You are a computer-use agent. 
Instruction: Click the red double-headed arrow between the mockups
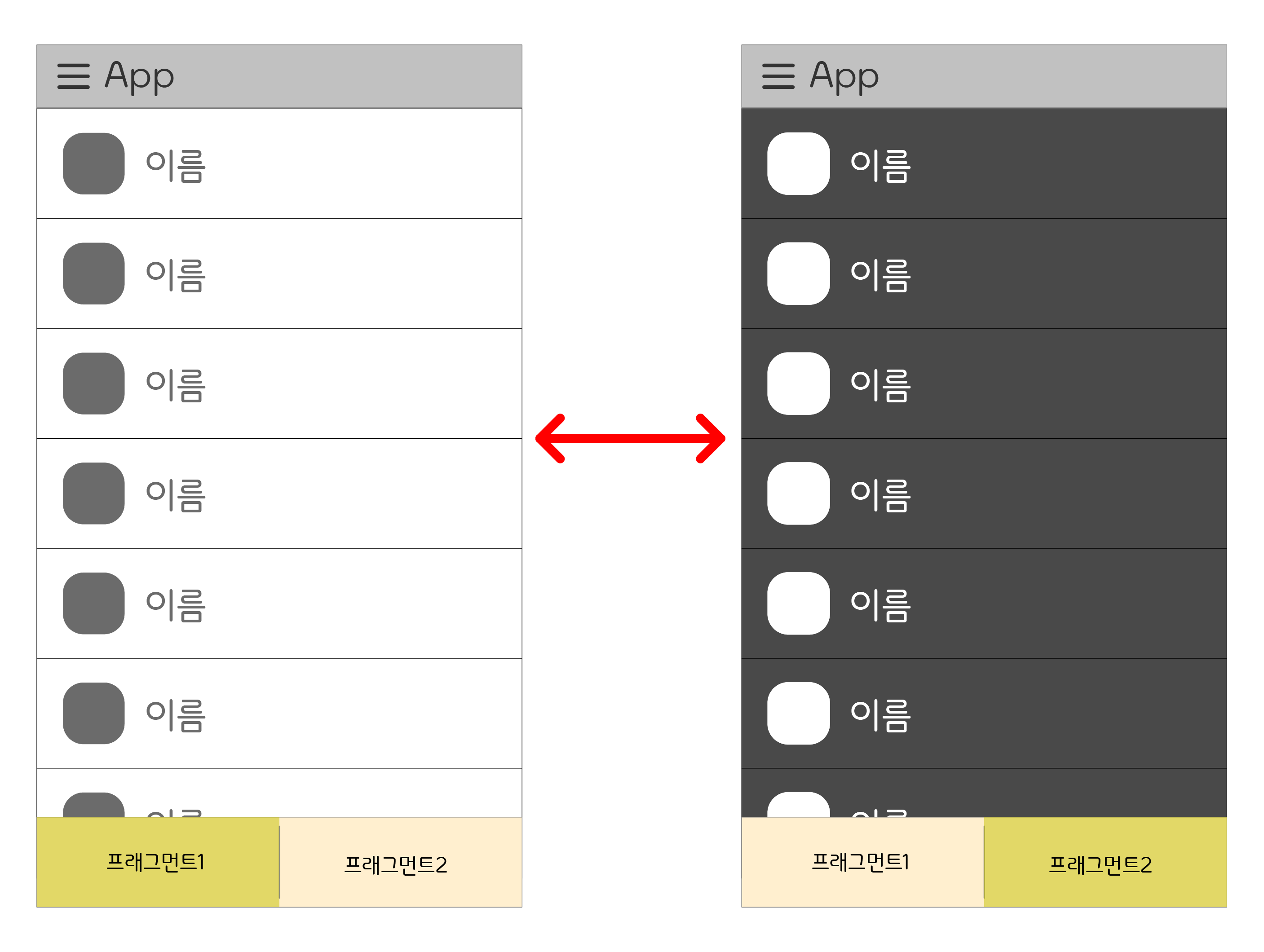pyautogui.click(x=630, y=438)
